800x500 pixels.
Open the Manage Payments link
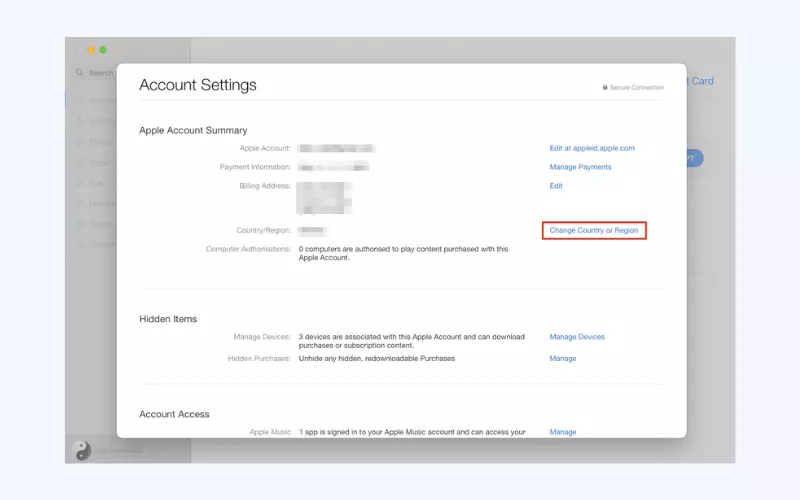click(x=580, y=167)
